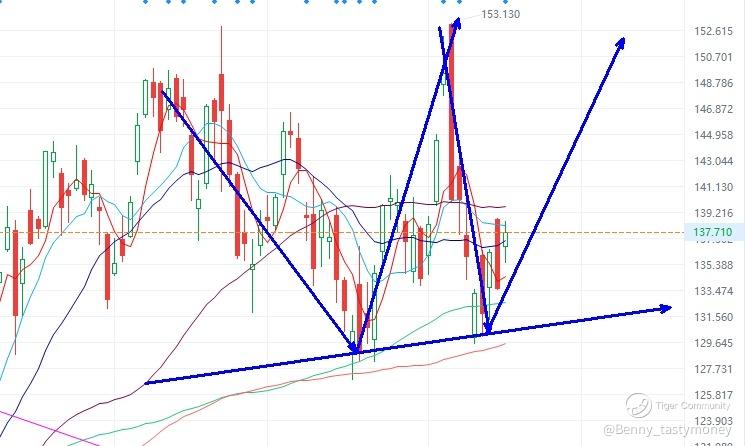The width and height of the screenshot is (745, 446).
Task: Select the 146.872 axis value
Action: click(x=713, y=109)
